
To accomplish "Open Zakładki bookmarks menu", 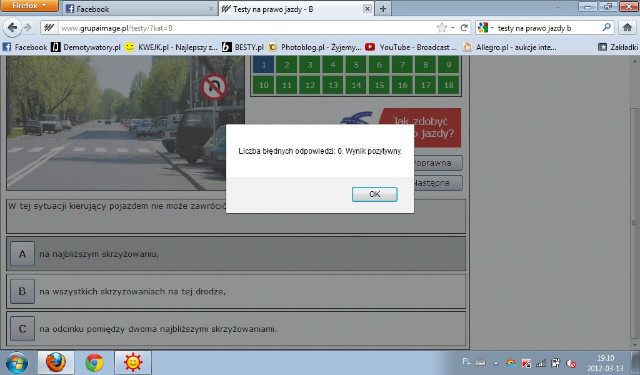I will 618,47.
